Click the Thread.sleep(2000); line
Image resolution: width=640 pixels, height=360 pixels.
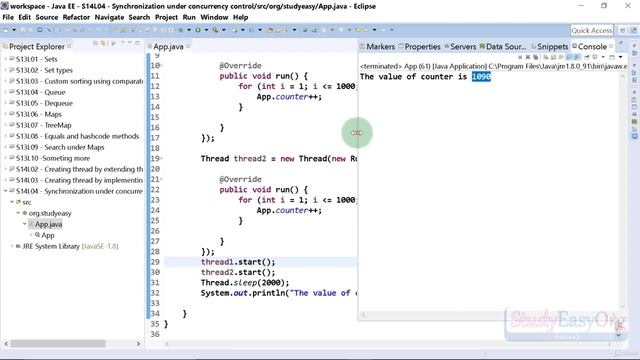pyautogui.click(x=244, y=282)
